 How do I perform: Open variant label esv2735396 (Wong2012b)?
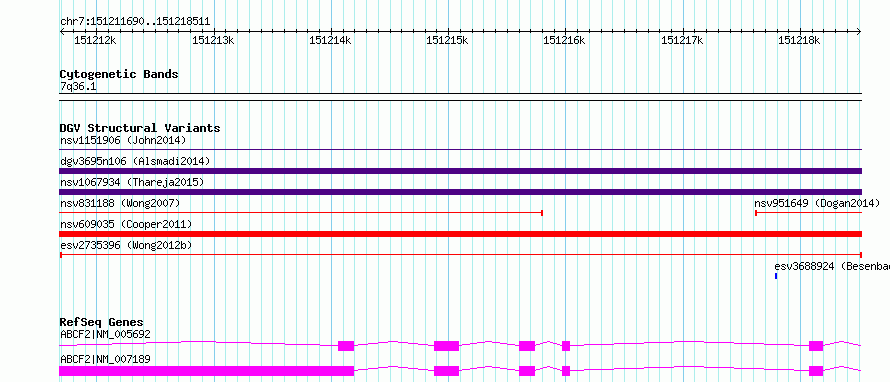(126, 245)
